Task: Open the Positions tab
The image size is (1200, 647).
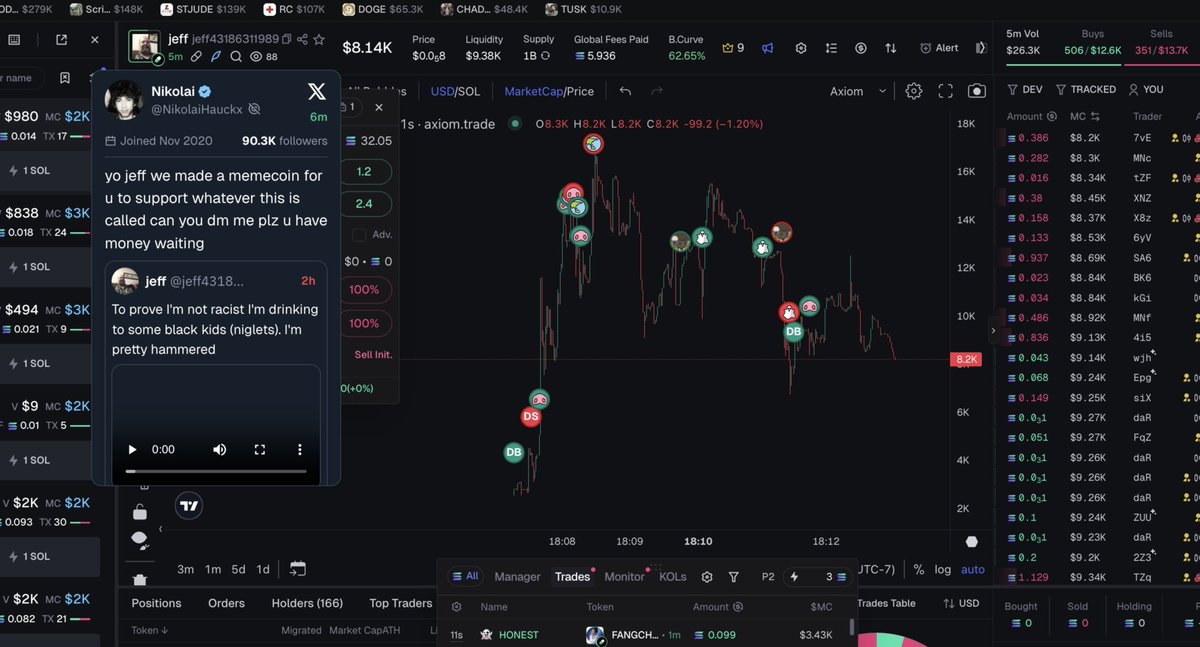Action: (157, 603)
